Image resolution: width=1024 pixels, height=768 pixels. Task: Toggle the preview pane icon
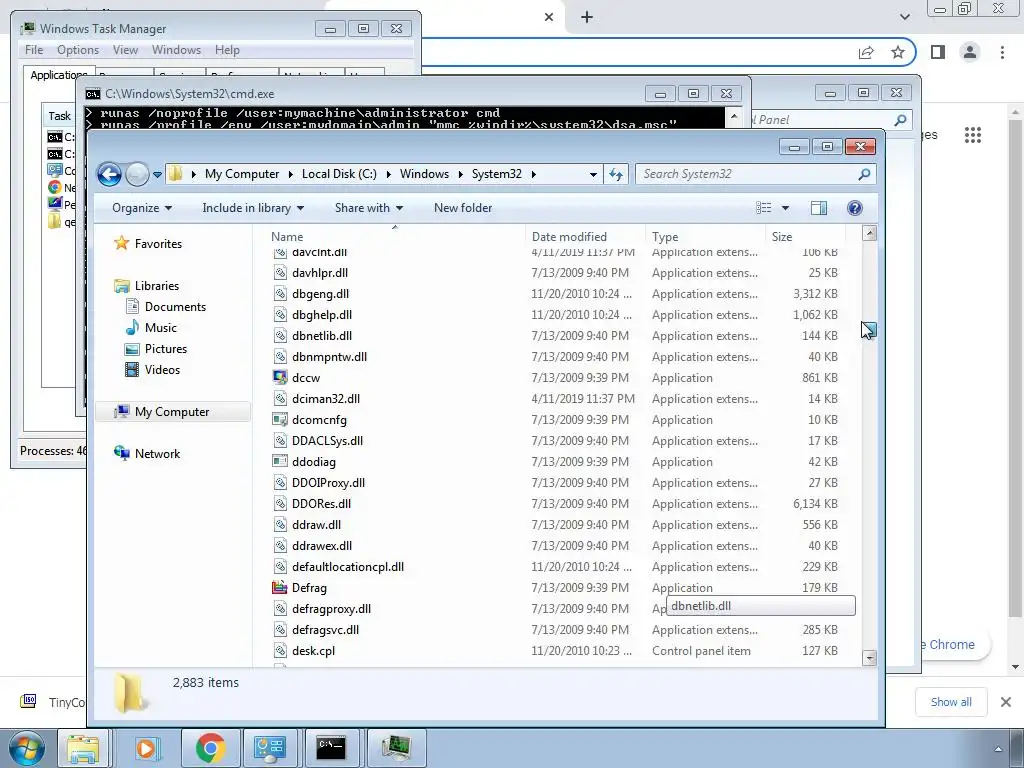819,208
